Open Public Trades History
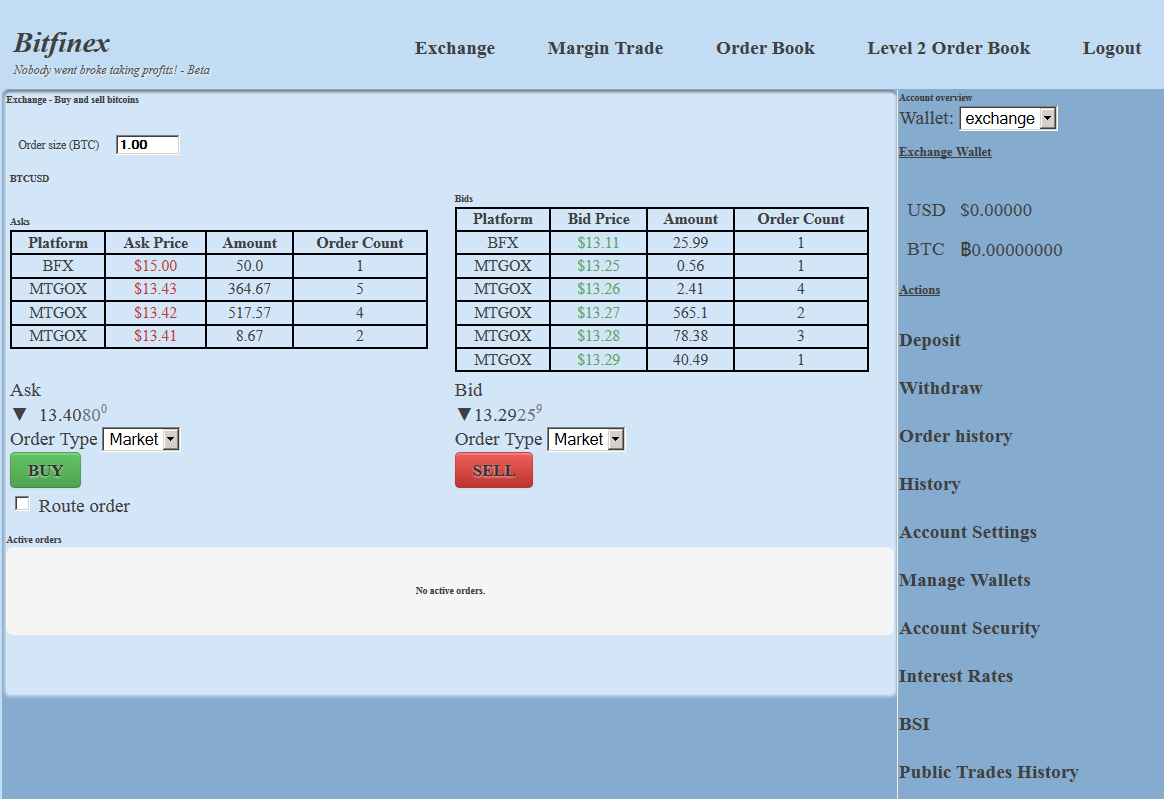The height and width of the screenshot is (799, 1164). click(988, 772)
